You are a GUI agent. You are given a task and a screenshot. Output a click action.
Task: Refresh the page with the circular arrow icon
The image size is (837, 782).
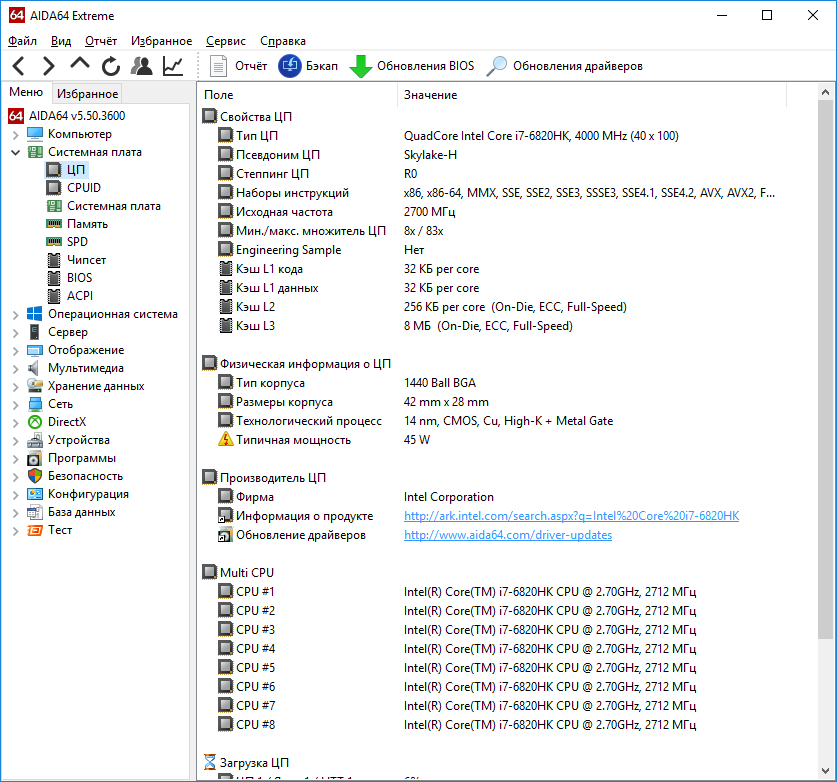click(110, 66)
